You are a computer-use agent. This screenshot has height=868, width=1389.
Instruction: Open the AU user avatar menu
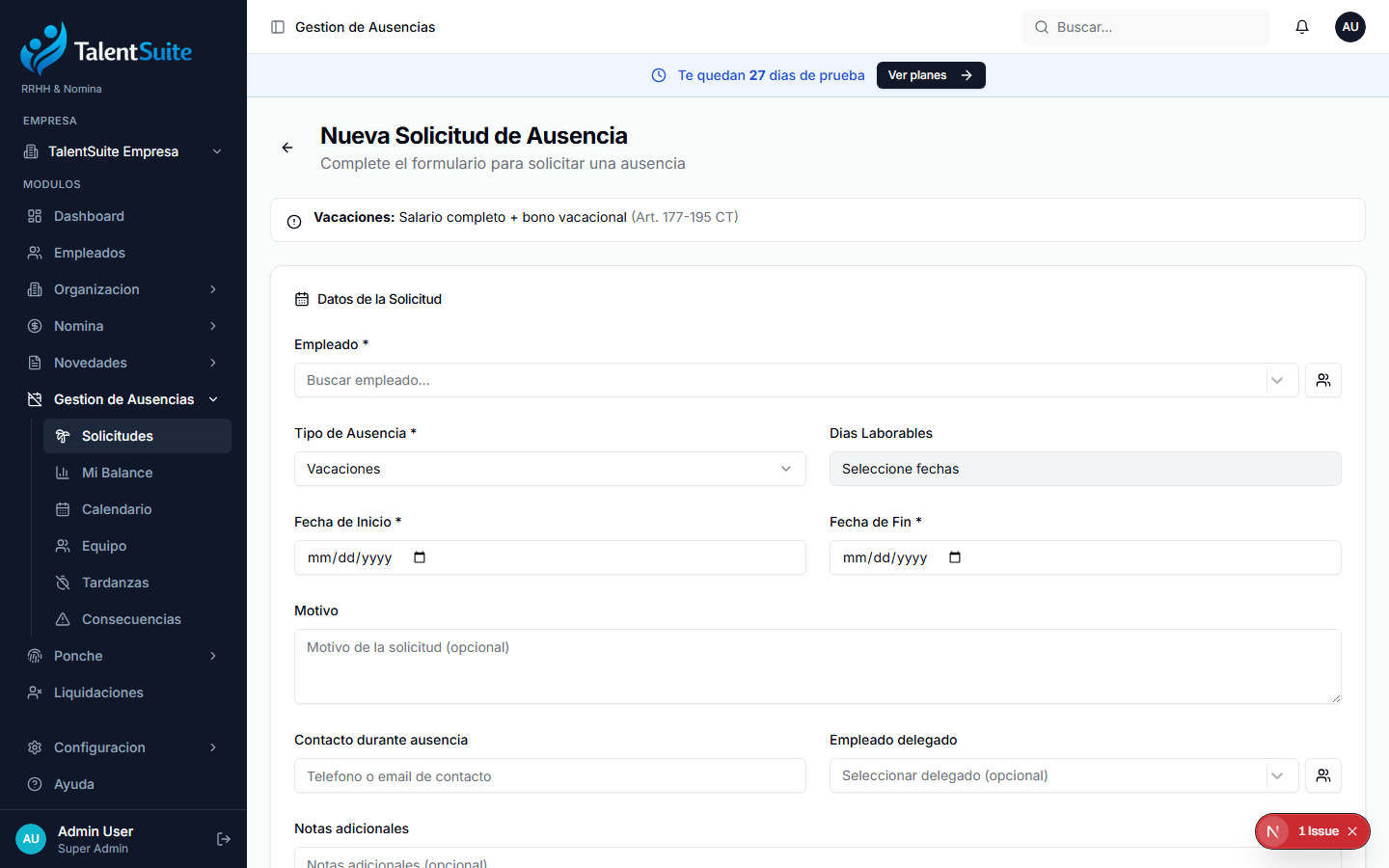pos(1350,27)
